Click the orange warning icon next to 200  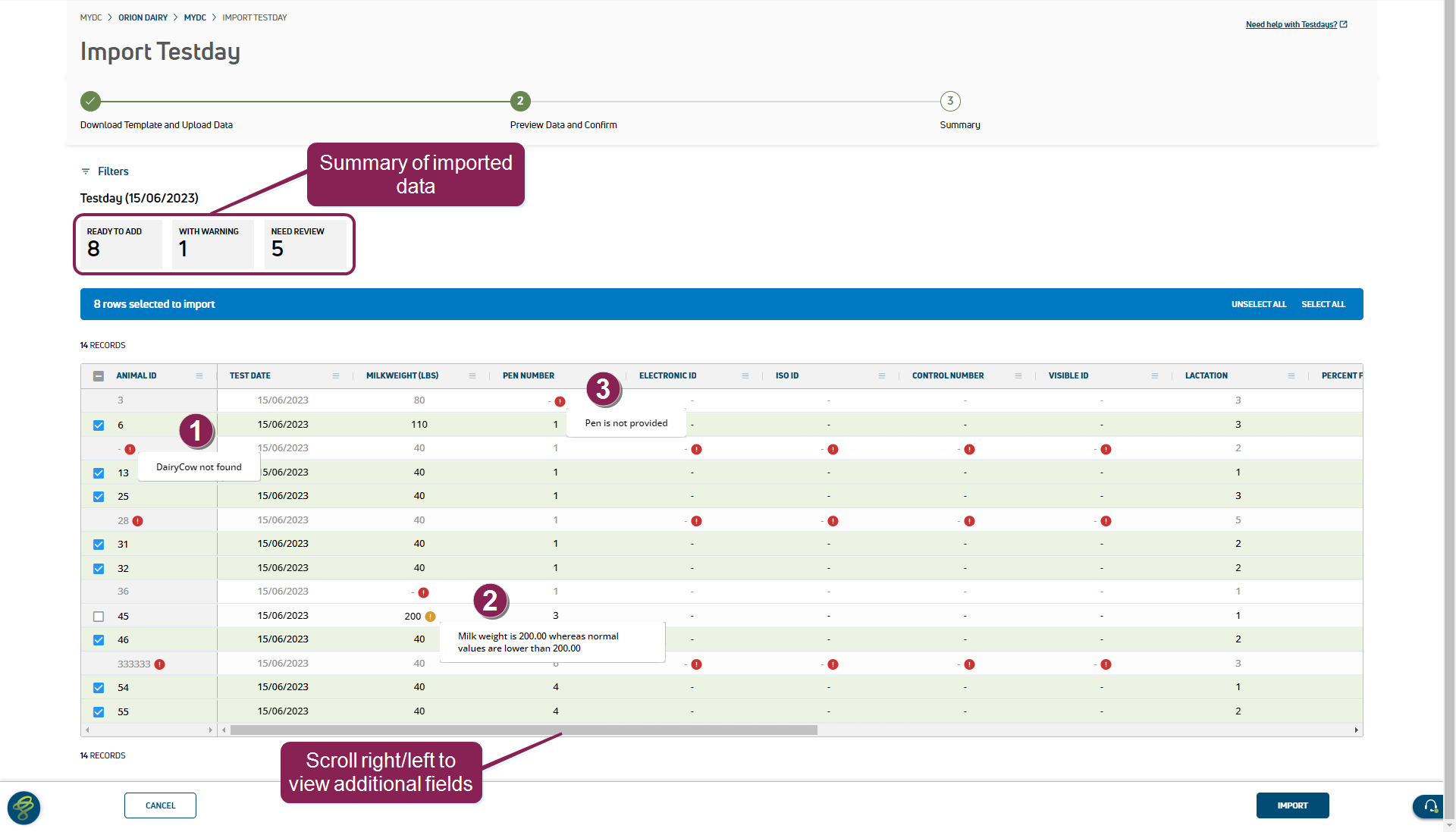coord(430,617)
